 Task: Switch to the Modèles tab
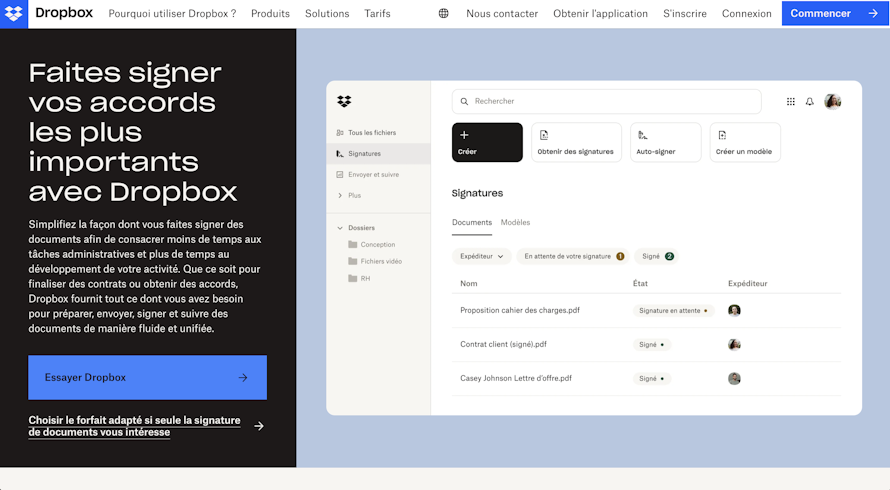(x=515, y=223)
